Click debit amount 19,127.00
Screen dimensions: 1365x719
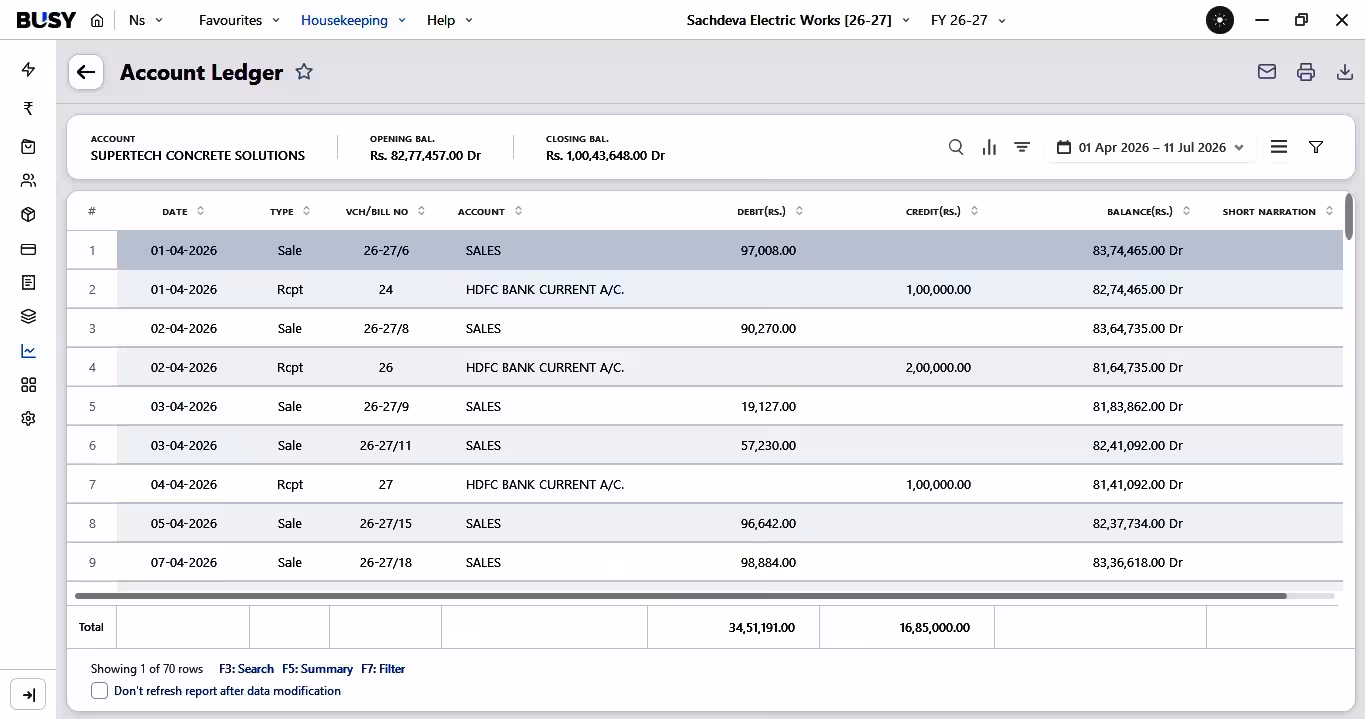(x=768, y=406)
